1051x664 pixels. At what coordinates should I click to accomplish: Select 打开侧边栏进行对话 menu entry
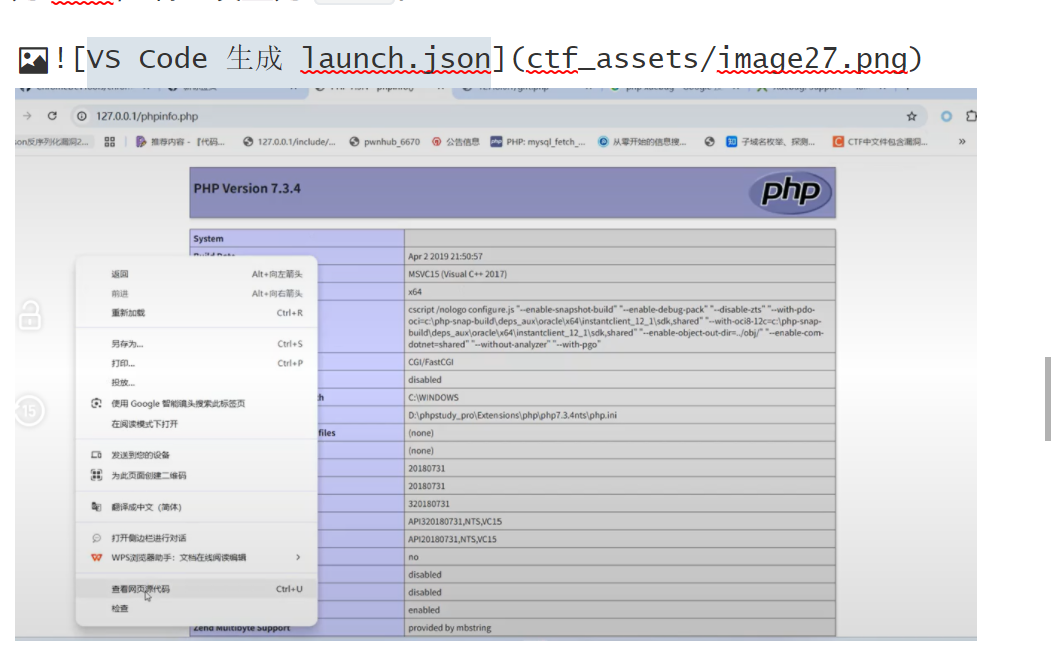[x=196, y=538]
